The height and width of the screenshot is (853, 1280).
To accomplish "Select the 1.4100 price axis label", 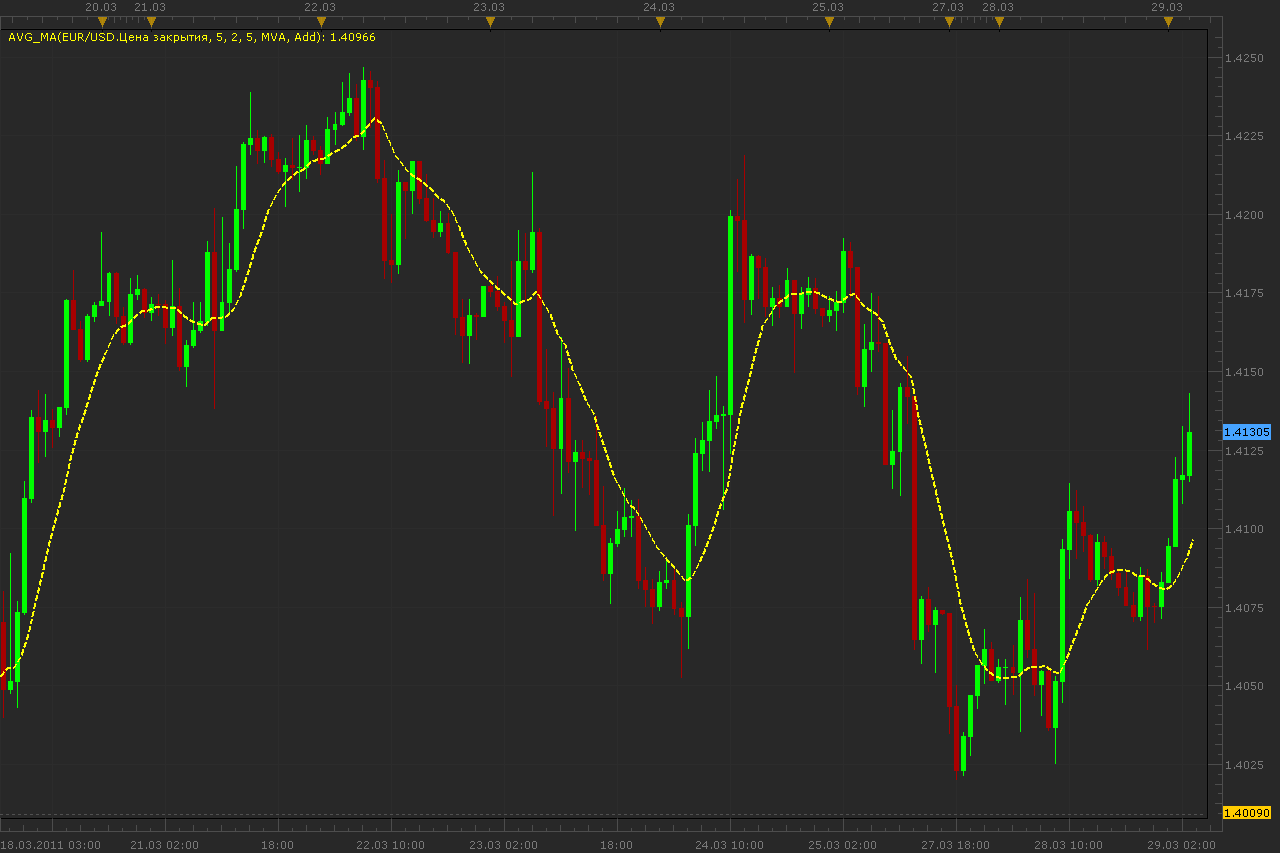I will pyautogui.click(x=1244, y=529).
